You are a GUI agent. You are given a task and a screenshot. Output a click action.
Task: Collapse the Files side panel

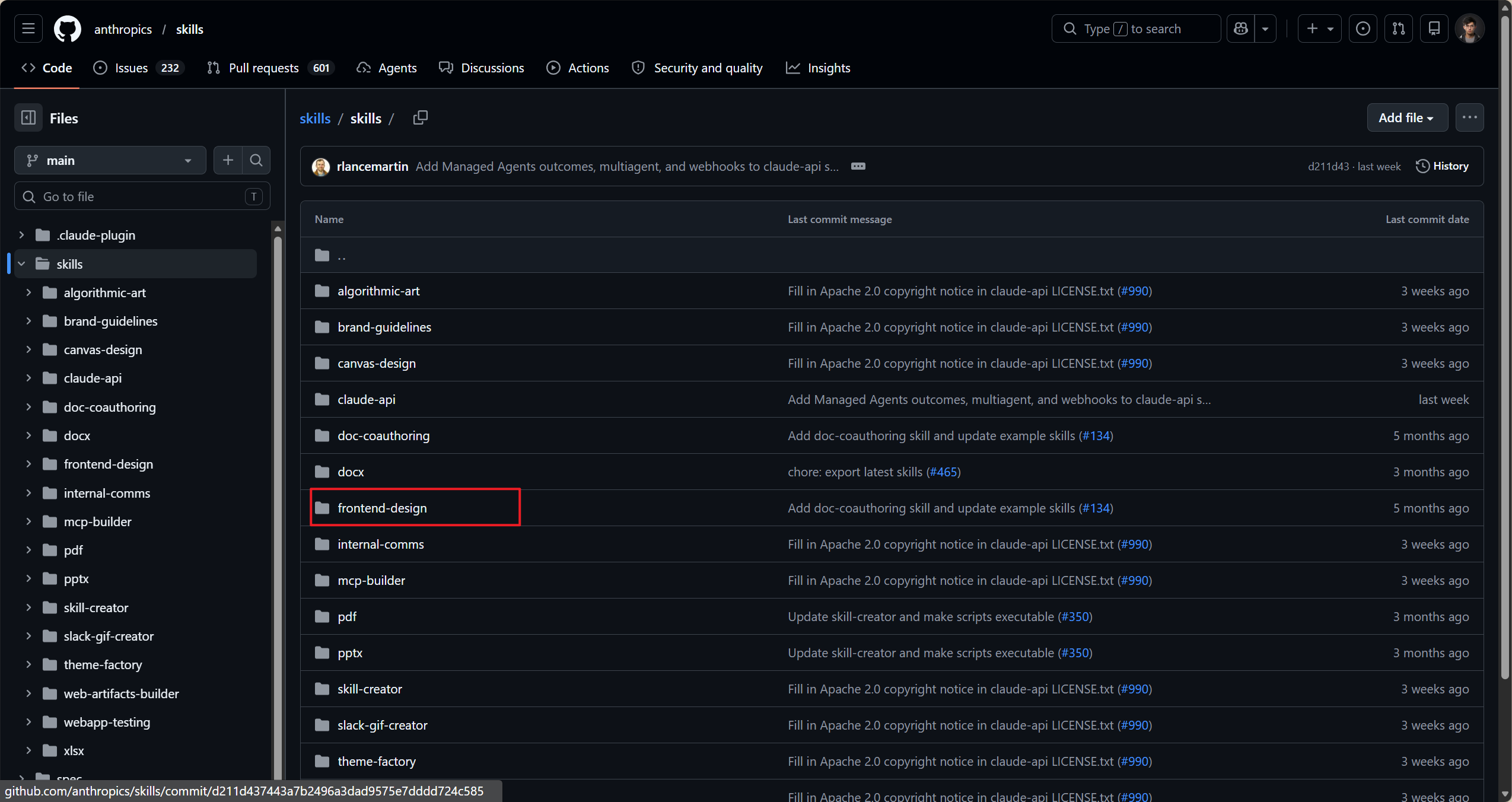pos(28,118)
